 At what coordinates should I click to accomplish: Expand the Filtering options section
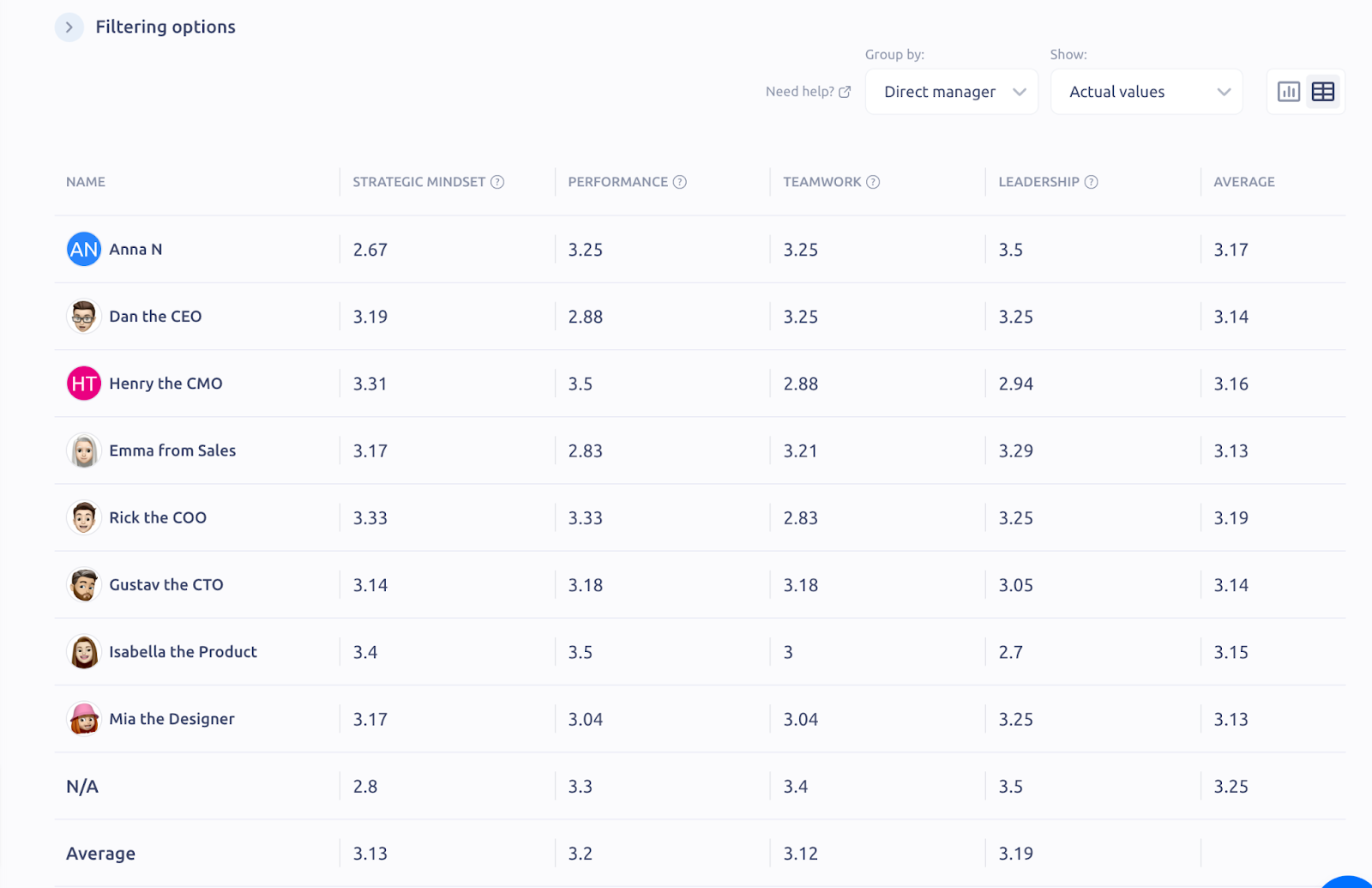(69, 27)
